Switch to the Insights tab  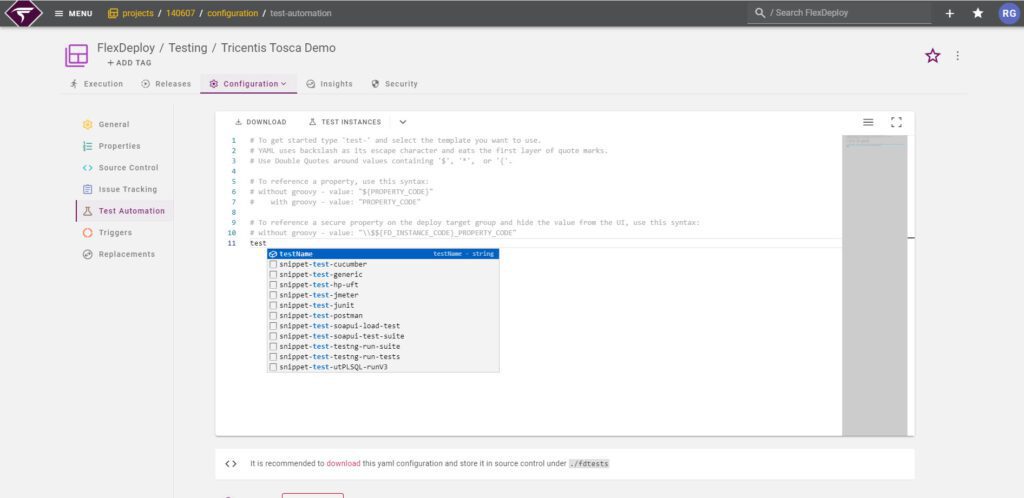point(329,84)
